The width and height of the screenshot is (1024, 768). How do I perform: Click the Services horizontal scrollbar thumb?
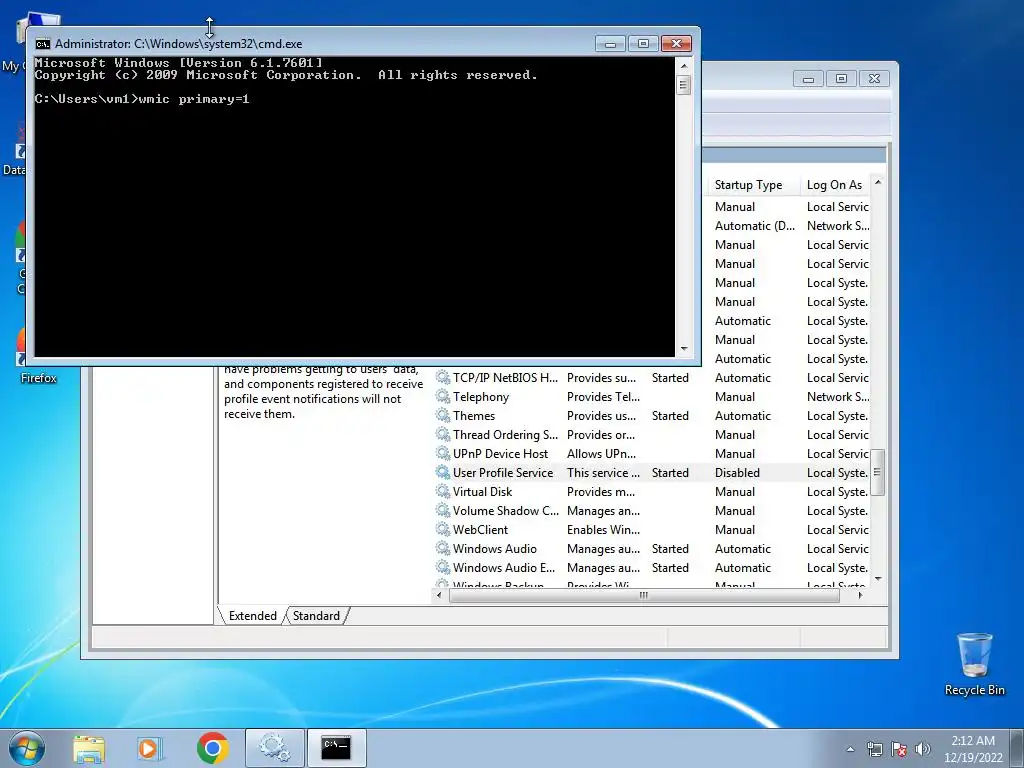[x=644, y=595]
